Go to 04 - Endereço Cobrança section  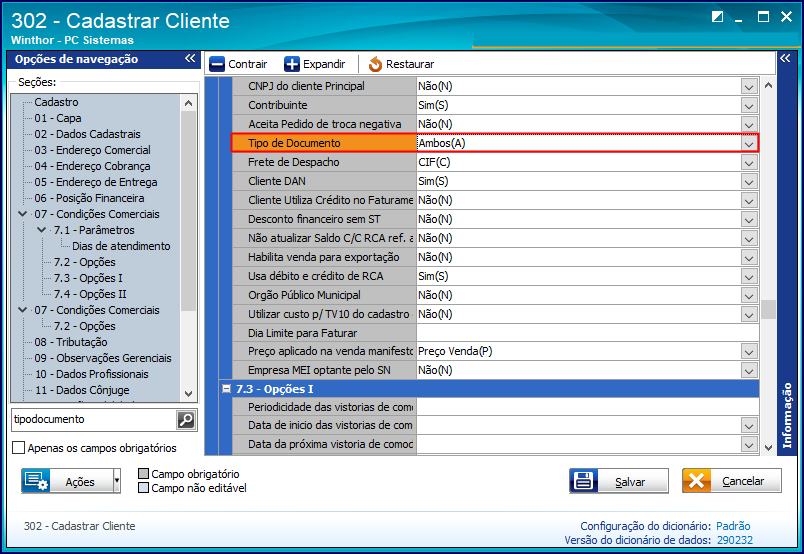92,166
